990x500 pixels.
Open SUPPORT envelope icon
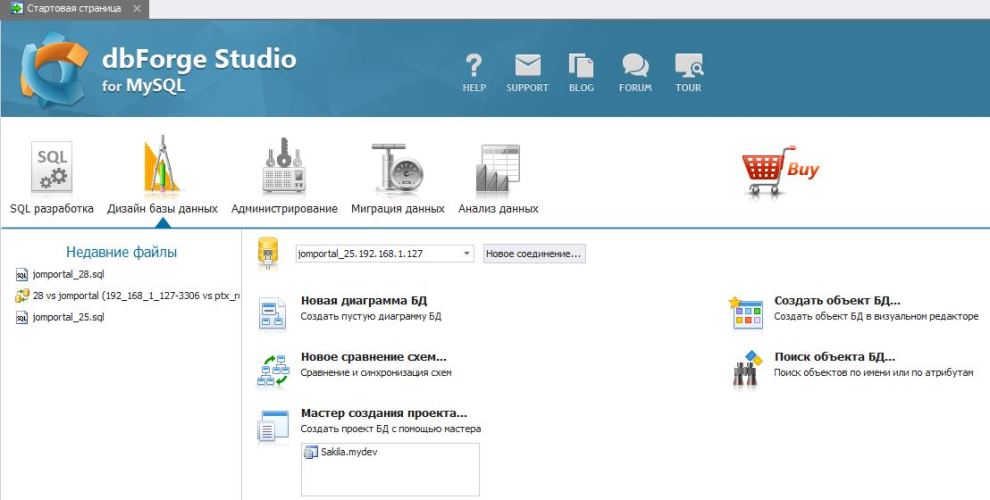pyautogui.click(x=527, y=67)
